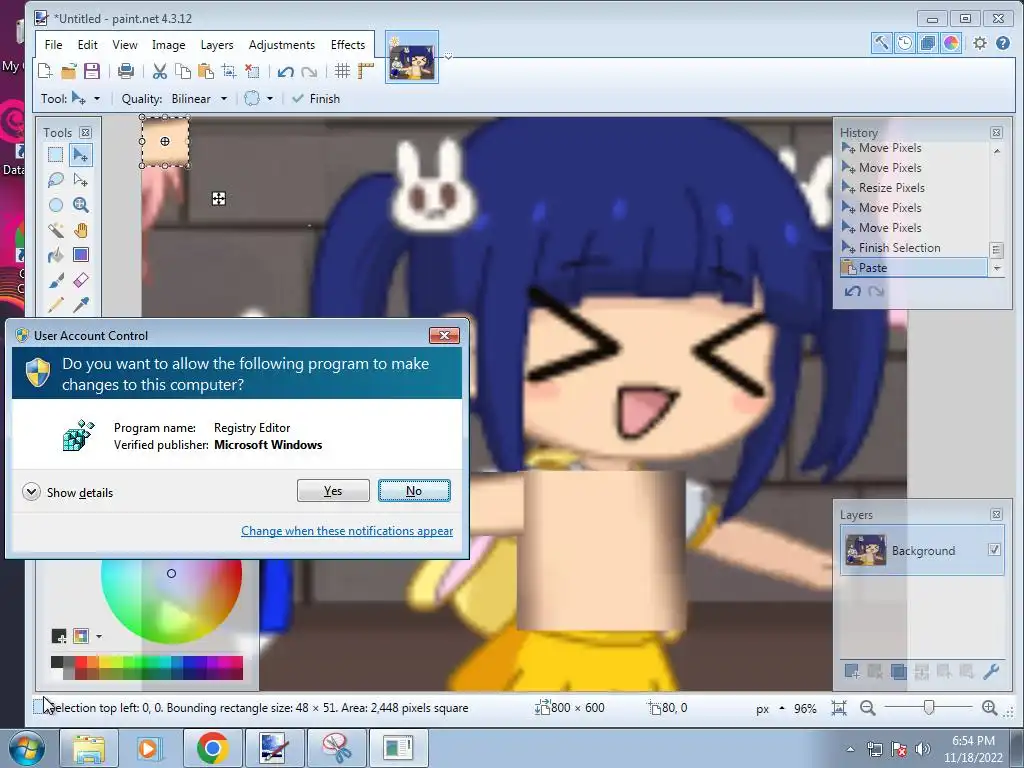Expand the image list arrow beside thumbnail
Screen dimensions: 1024x768
click(448, 57)
